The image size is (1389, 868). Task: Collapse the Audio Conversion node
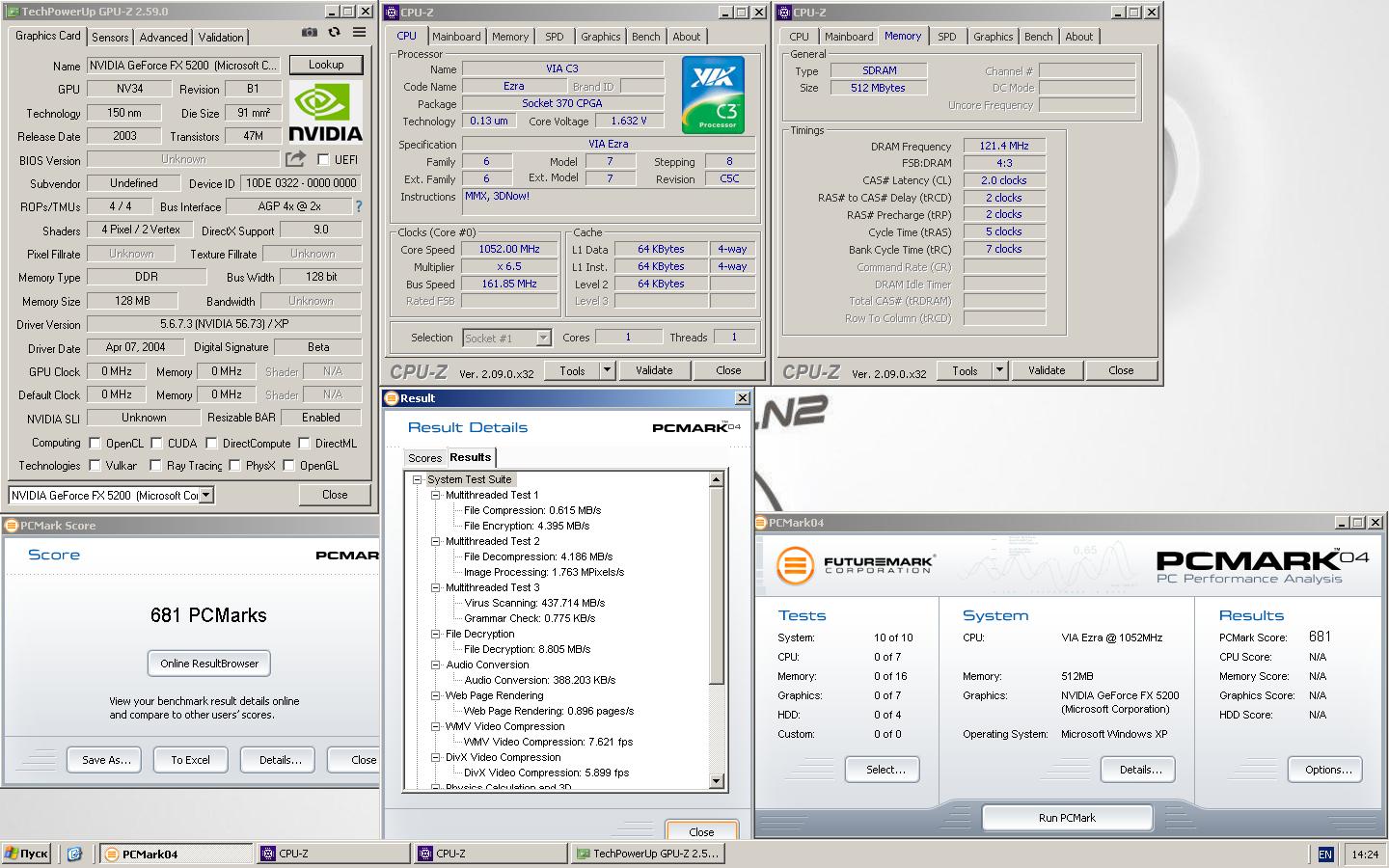click(x=435, y=665)
